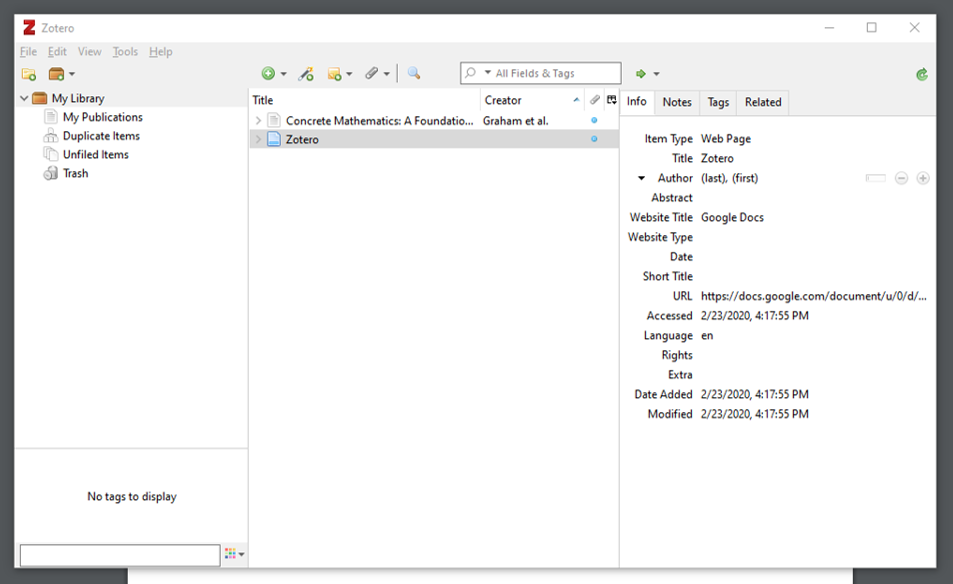Switch to the Notes tab
Image resolution: width=953 pixels, height=584 pixels.
coord(677,102)
